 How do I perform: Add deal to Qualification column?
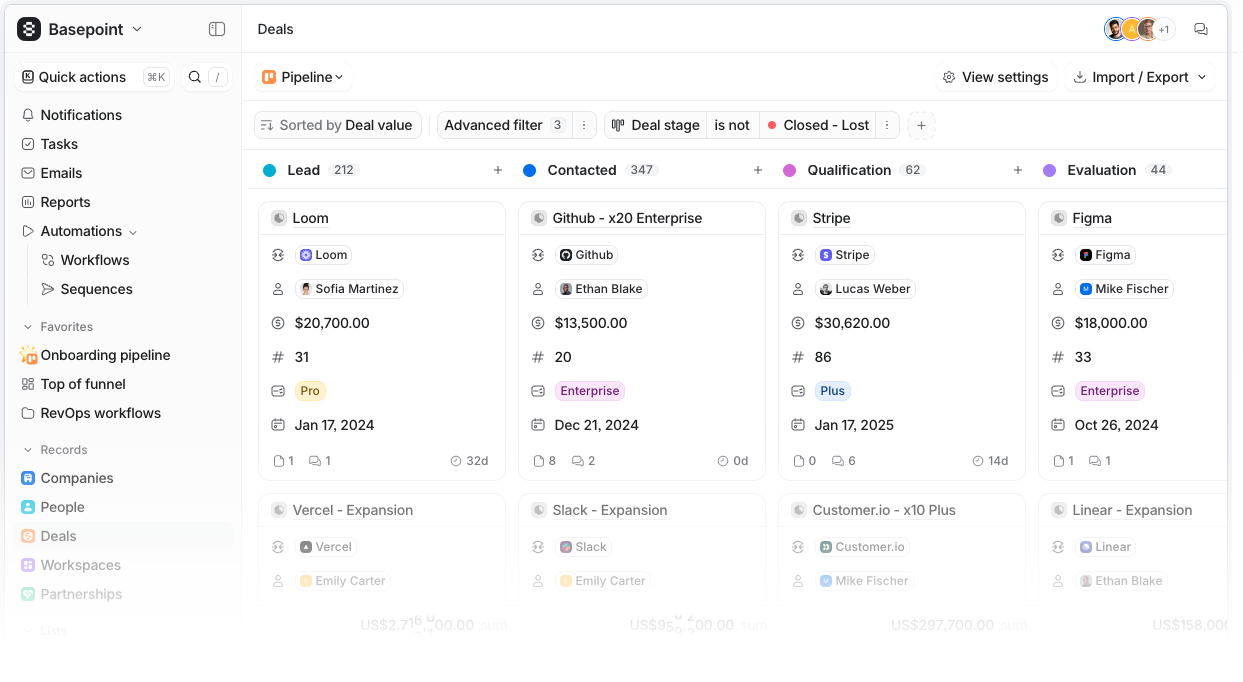click(1018, 170)
